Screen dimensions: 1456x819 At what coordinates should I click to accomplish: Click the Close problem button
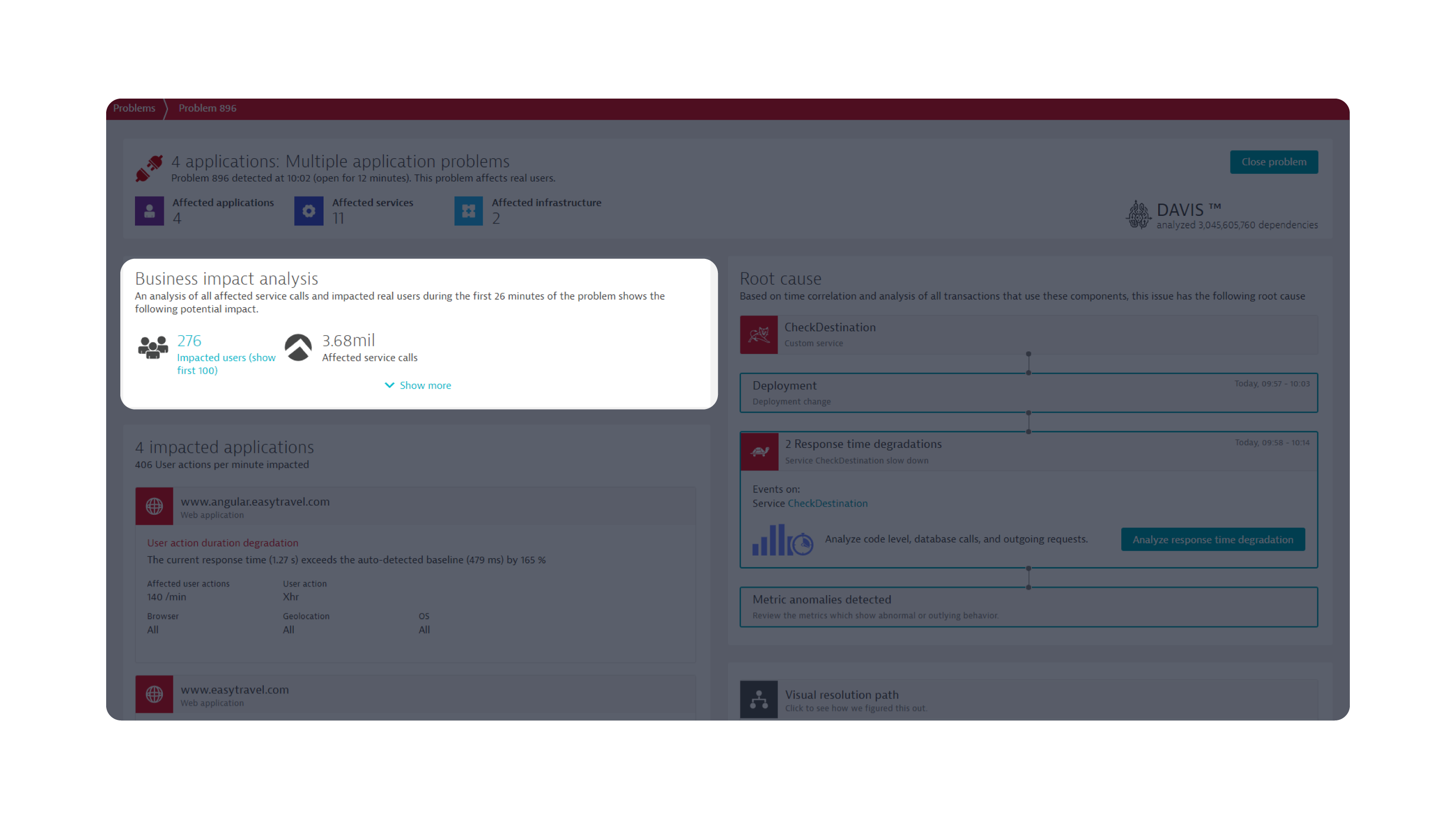click(x=1273, y=162)
